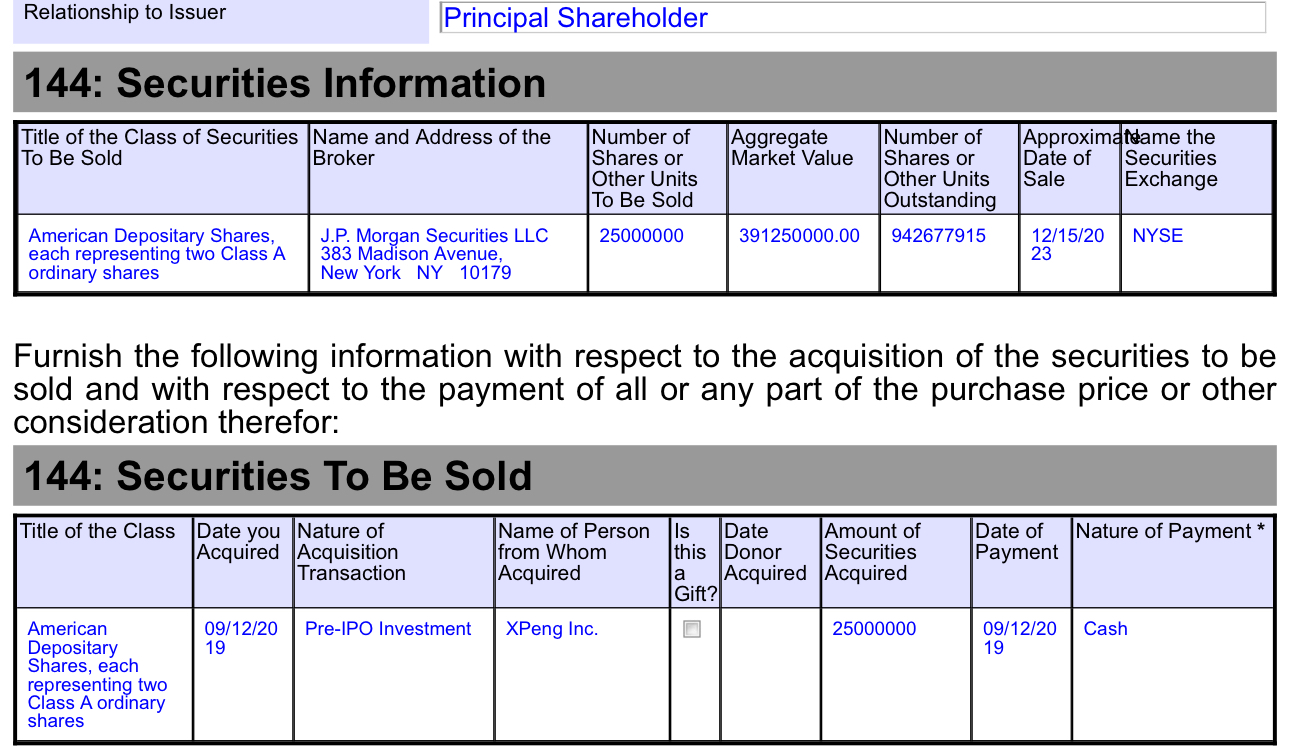Click the 383 Madison Avenue address line
This screenshot has width=1290, height=748.
coord(411,254)
